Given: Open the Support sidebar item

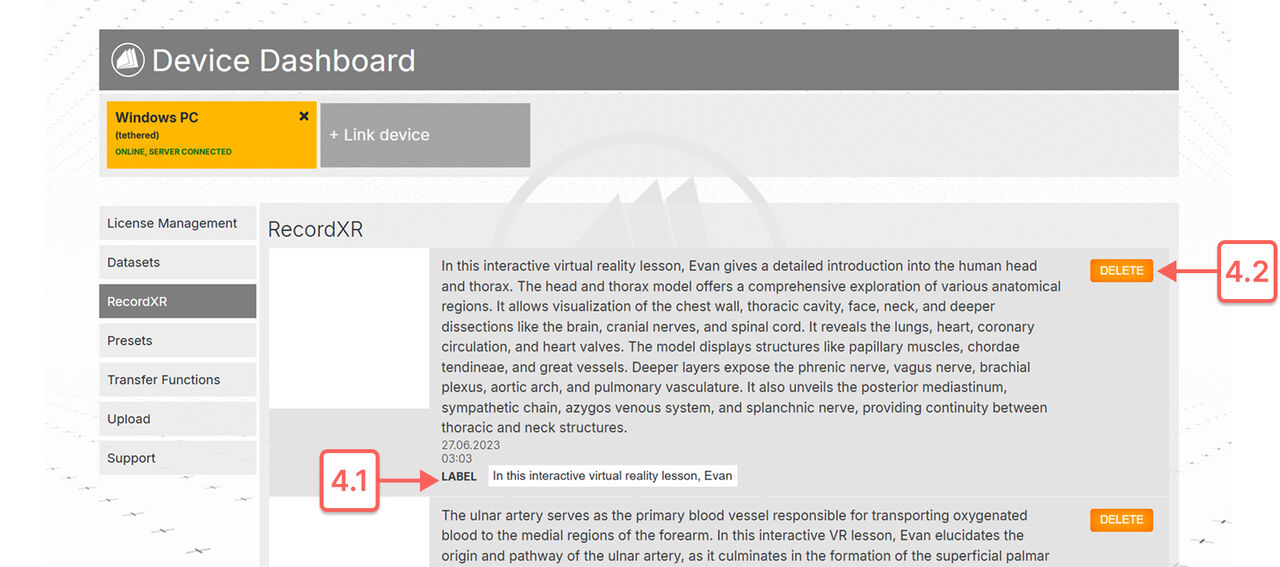Looking at the screenshot, I should 178,458.
